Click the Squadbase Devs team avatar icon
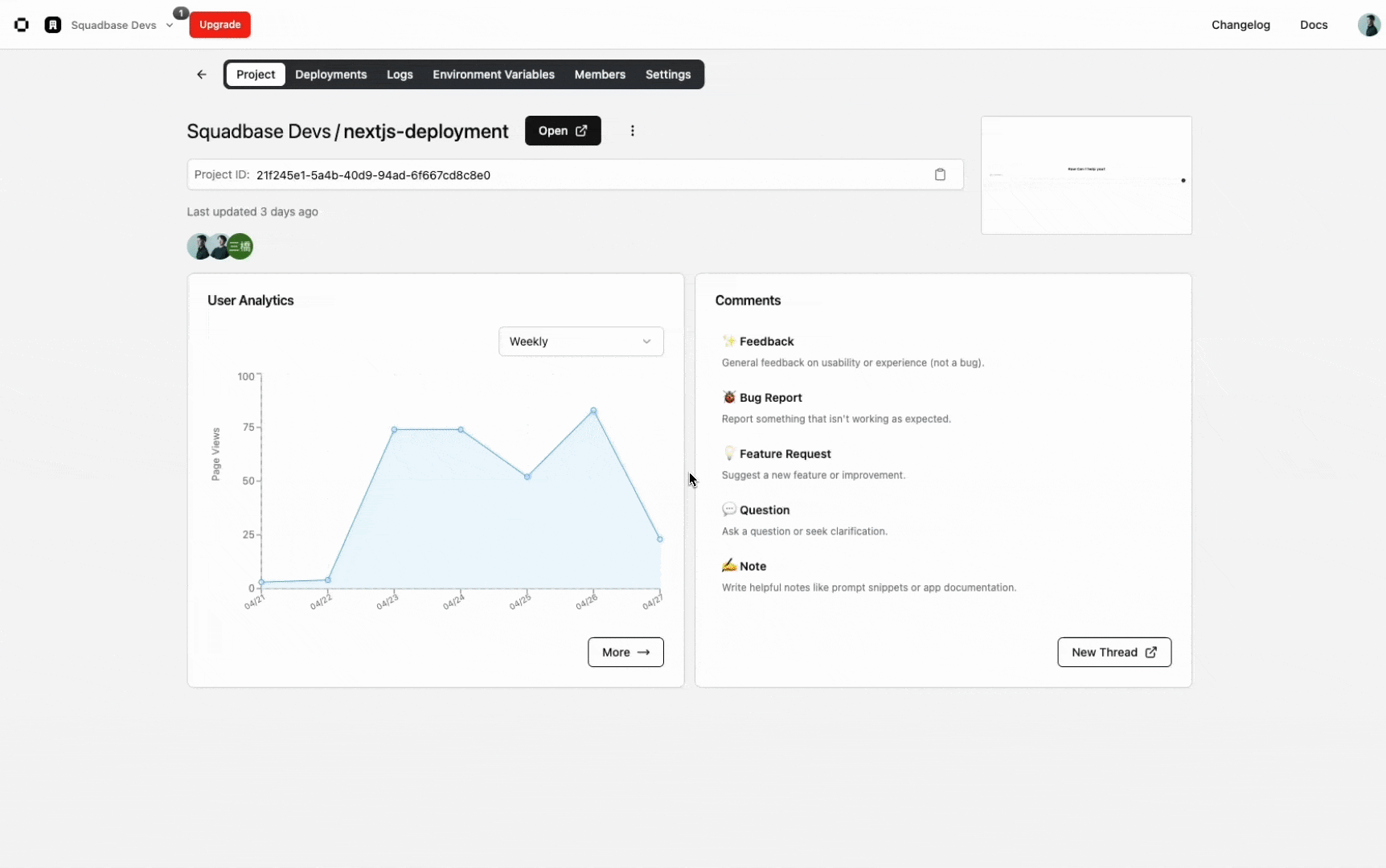This screenshot has height=868, width=1386. click(53, 25)
